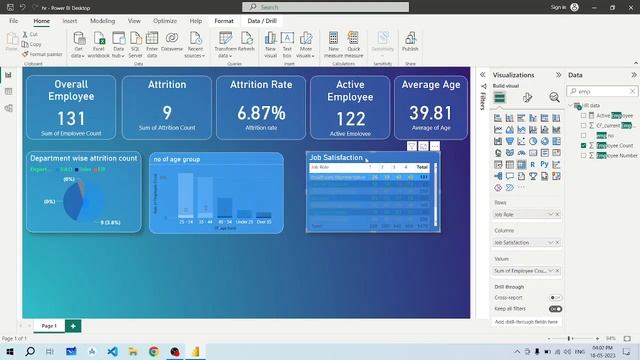
Task: Activate Format painter
Action: (x=42, y=54)
